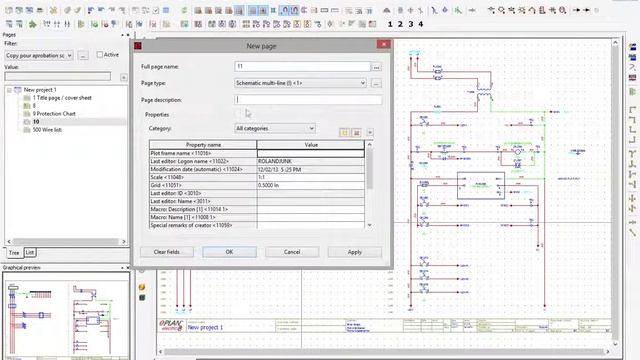Select the 'Scale <11048>' property row
Screen dimensions: 640x360
(x=256, y=177)
